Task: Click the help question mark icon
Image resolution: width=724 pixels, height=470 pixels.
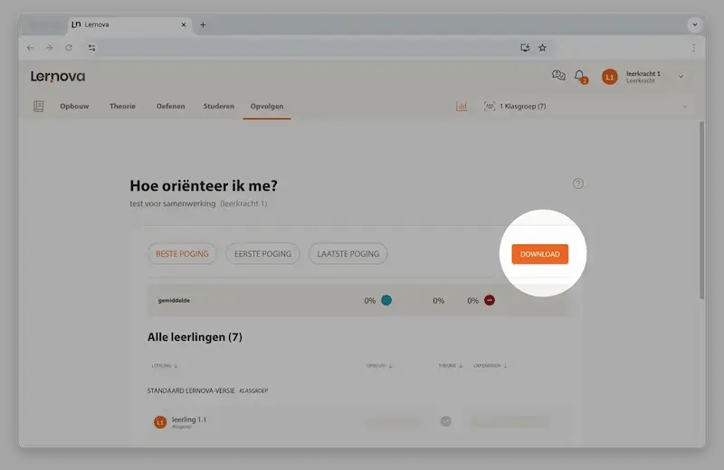Action: (578, 183)
